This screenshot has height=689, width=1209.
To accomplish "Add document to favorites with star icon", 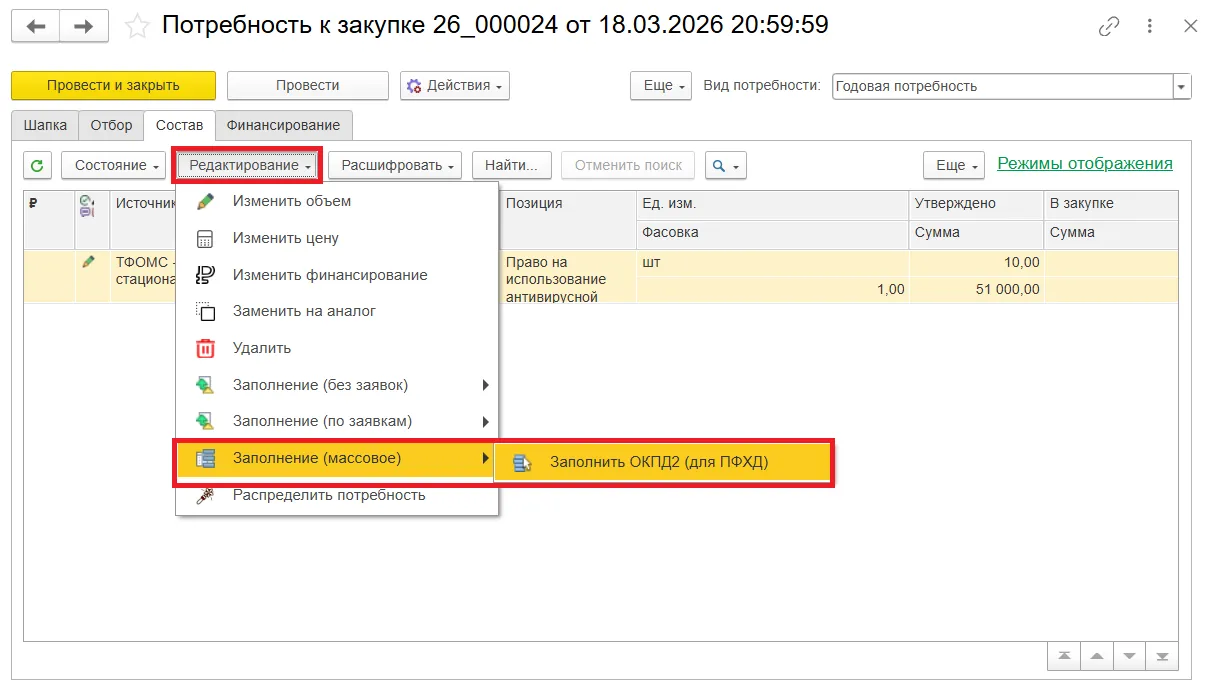I will point(137,26).
